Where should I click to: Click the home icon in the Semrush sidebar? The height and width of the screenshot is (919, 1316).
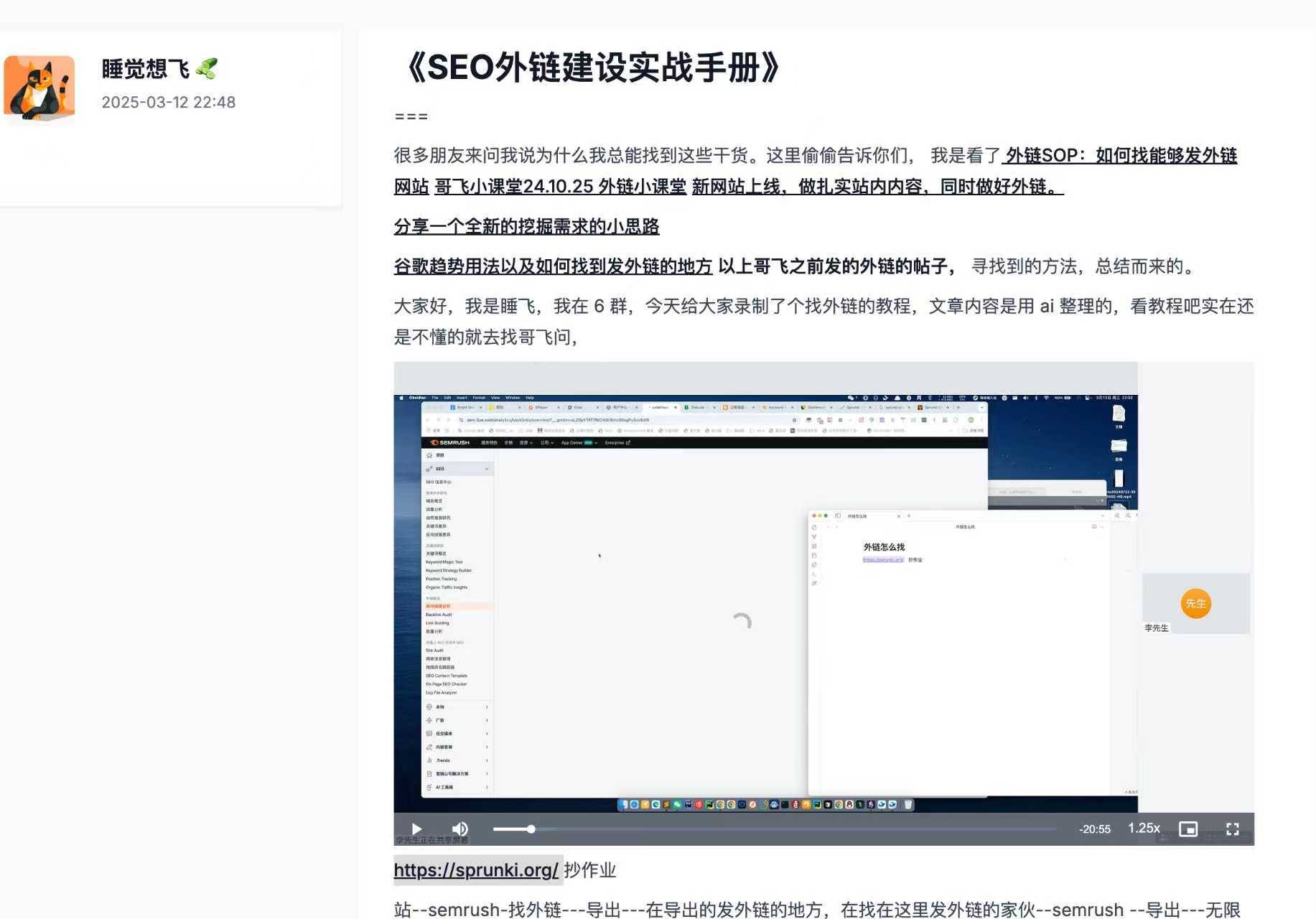point(429,455)
